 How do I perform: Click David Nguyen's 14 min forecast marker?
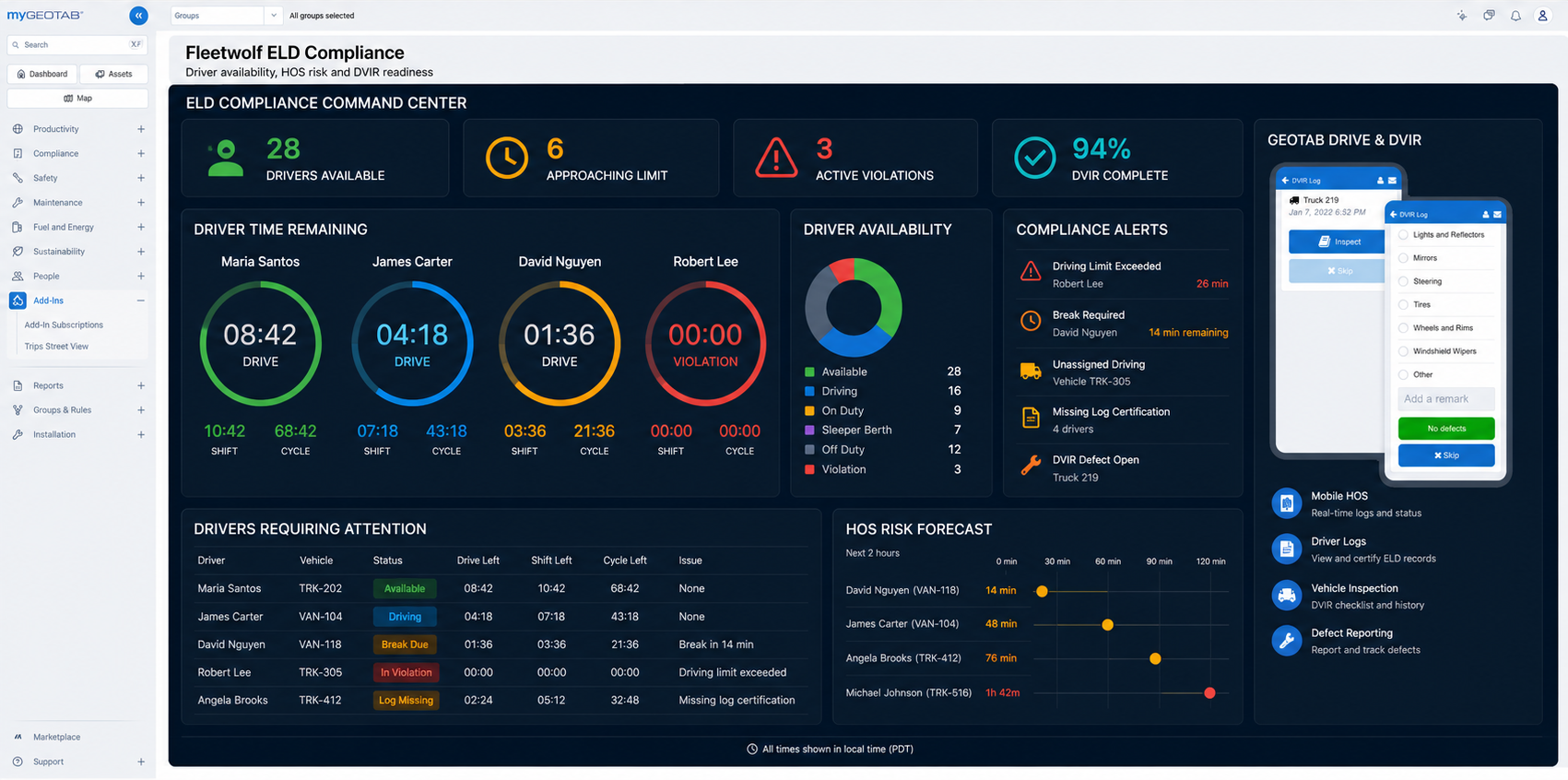point(1042,591)
